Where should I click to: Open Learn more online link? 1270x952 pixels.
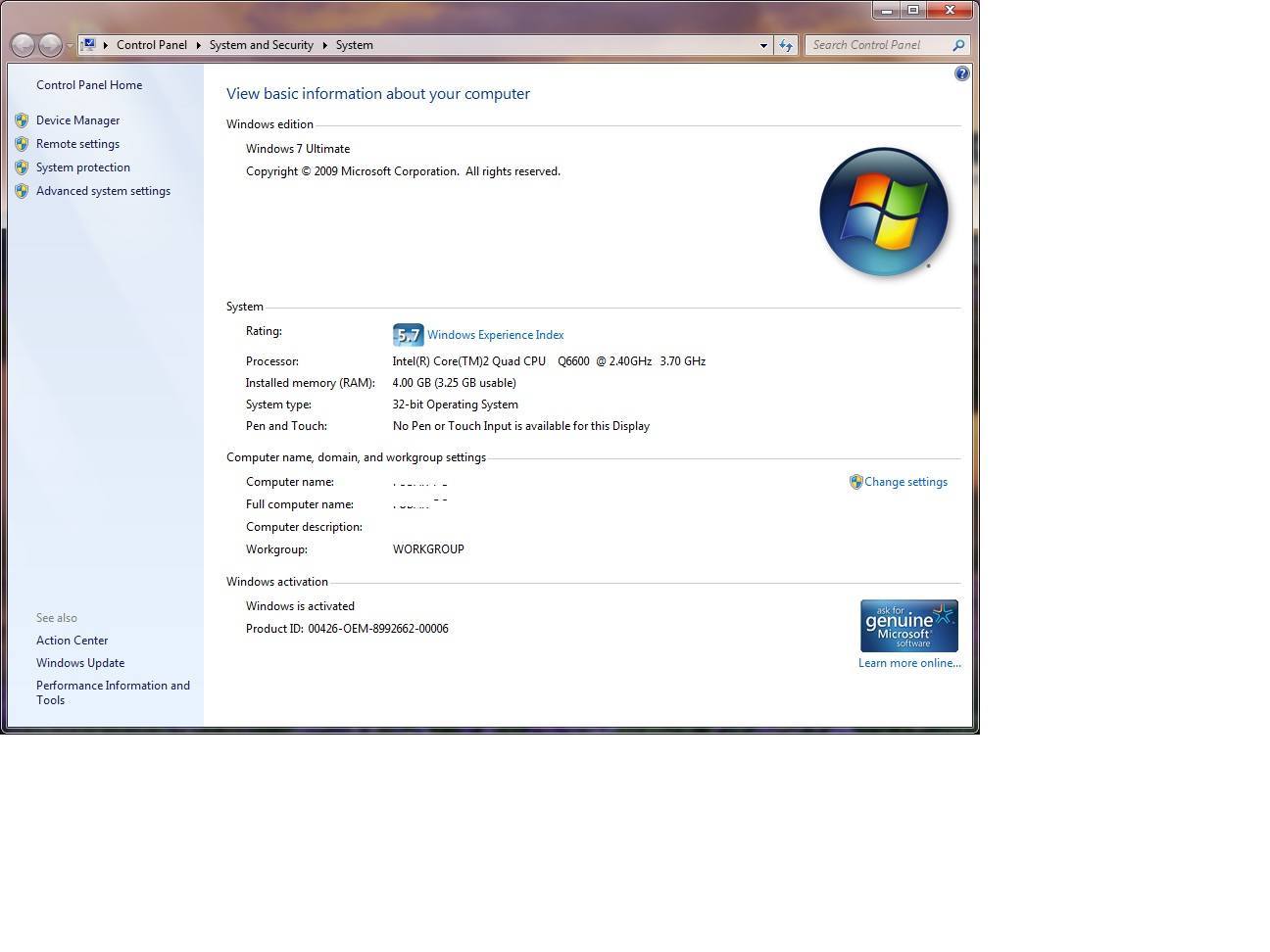pyautogui.click(x=909, y=663)
